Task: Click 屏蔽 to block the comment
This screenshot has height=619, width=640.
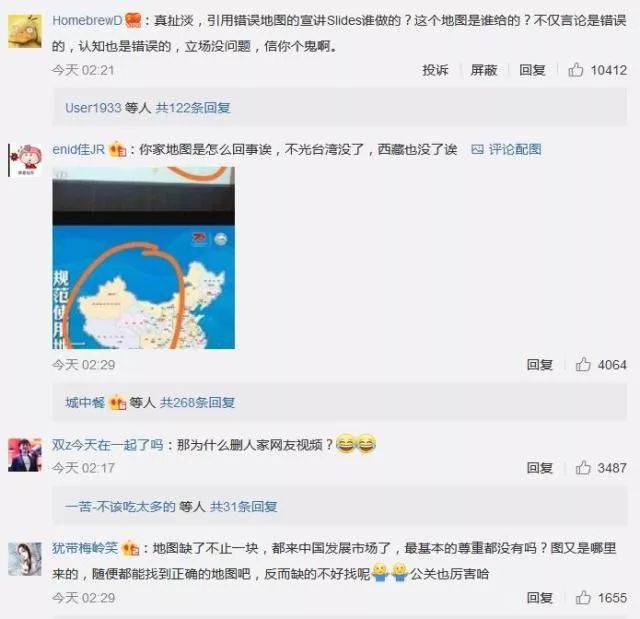Action: (x=484, y=70)
